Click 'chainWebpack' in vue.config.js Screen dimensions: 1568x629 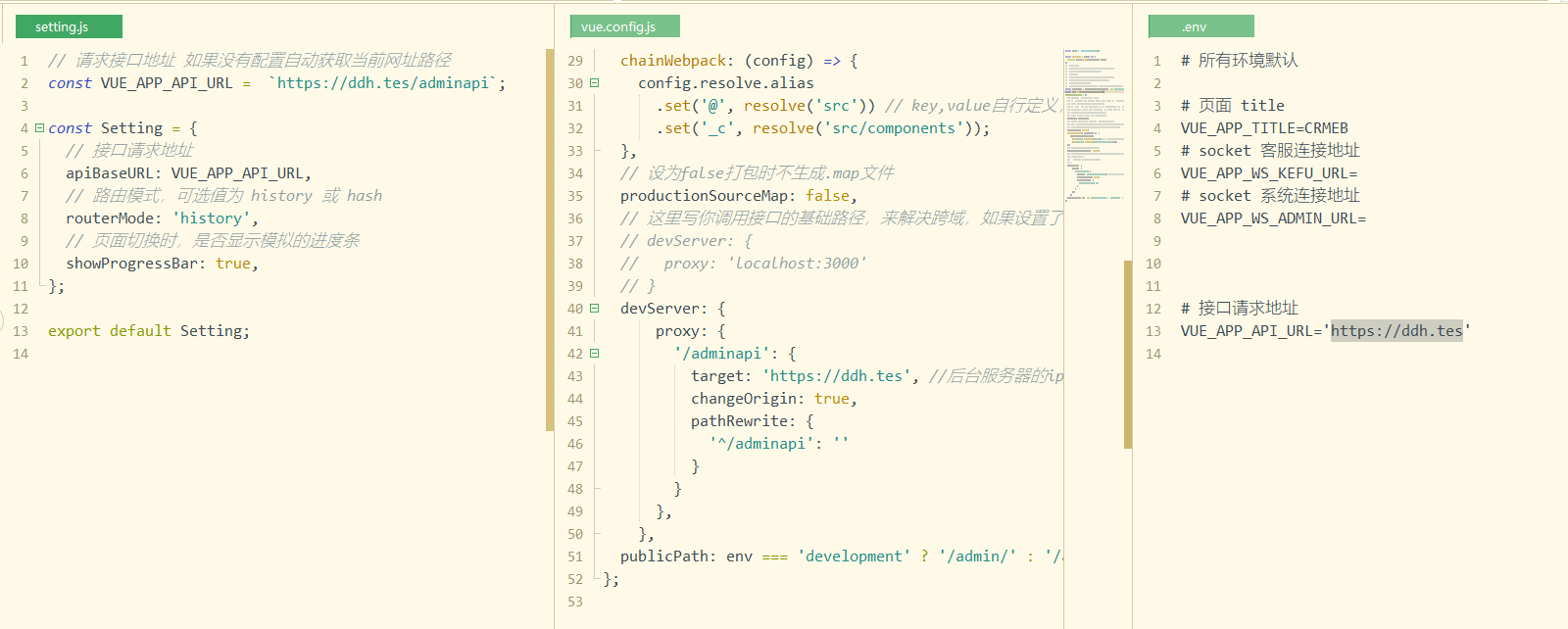(673, 61)
